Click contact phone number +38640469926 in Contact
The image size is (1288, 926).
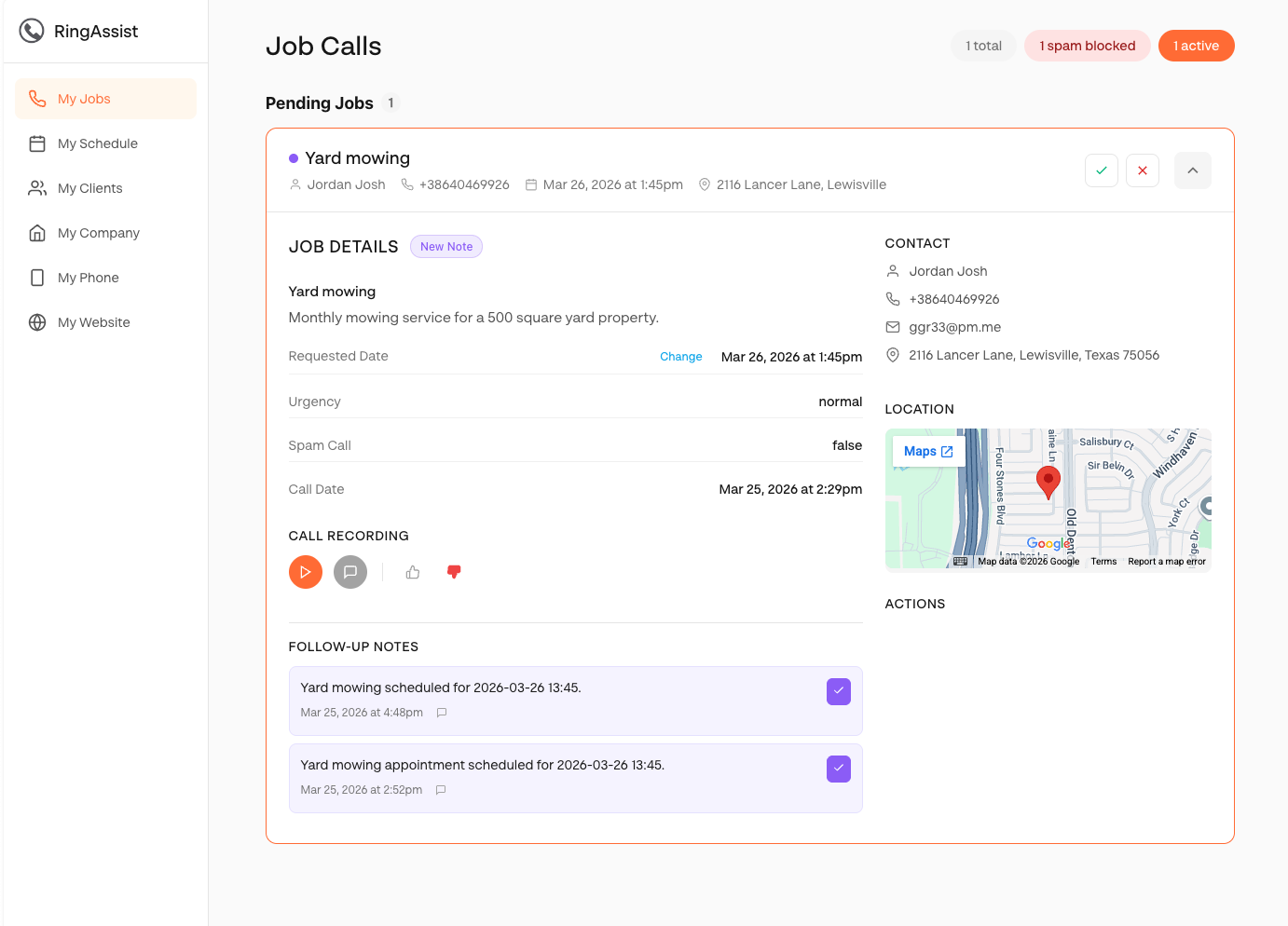[954, 299]
